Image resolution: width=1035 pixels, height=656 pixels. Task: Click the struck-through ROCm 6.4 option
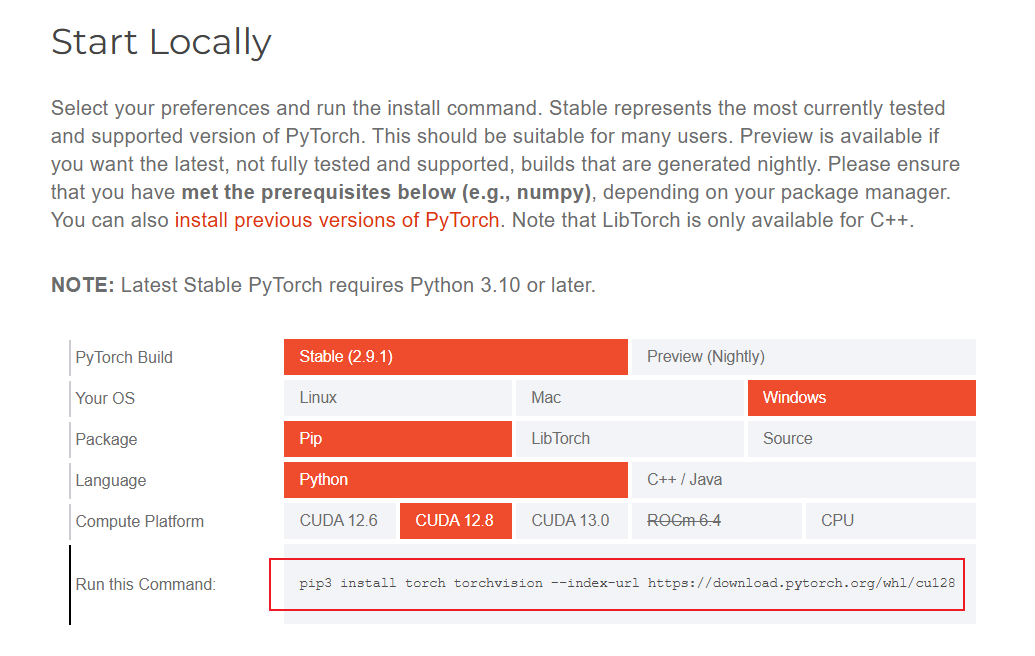pyautogui.click(x=716, y=521)
